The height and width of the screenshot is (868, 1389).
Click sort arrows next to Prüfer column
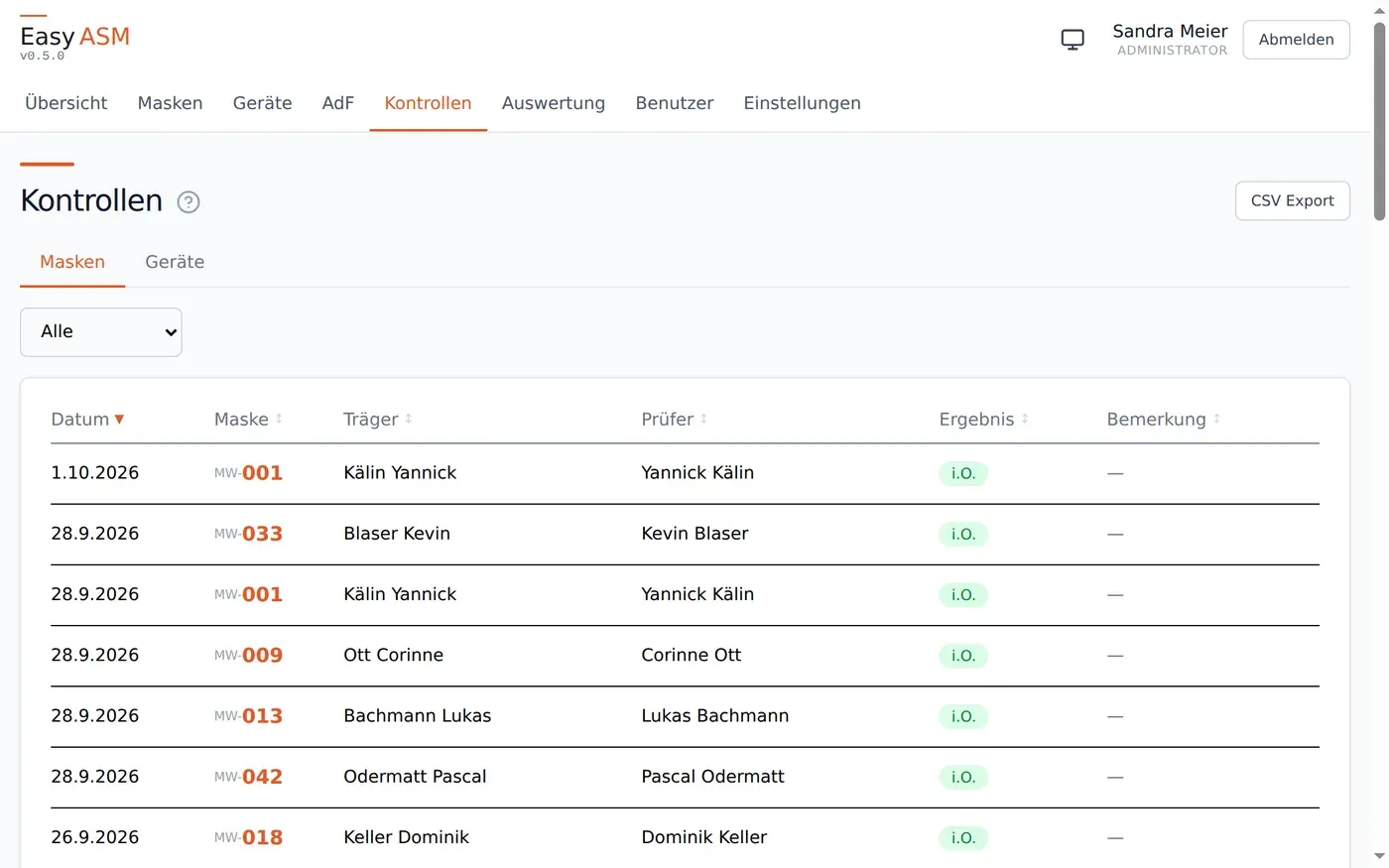(x=703, y=420)
